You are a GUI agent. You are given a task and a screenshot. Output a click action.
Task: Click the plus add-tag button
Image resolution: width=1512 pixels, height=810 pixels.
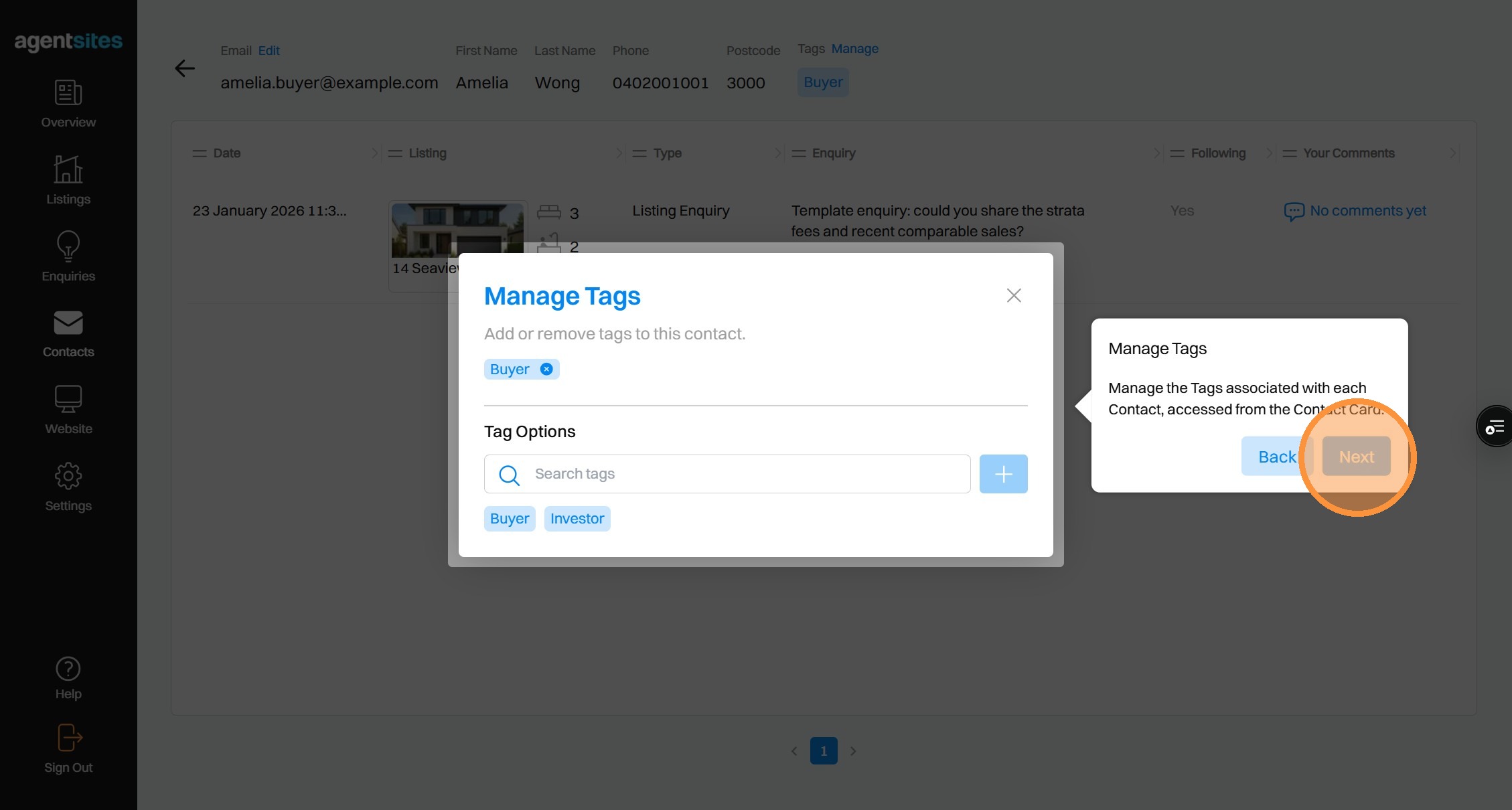(1003, 474)
